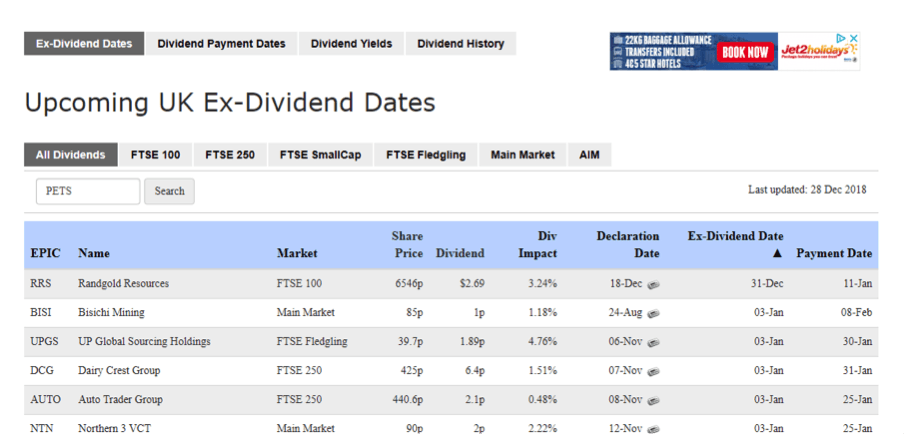Screen dimensions: 904x434
Task: Filter by the FTSE Fledgling tab
Action: click(x=426, y=155)
